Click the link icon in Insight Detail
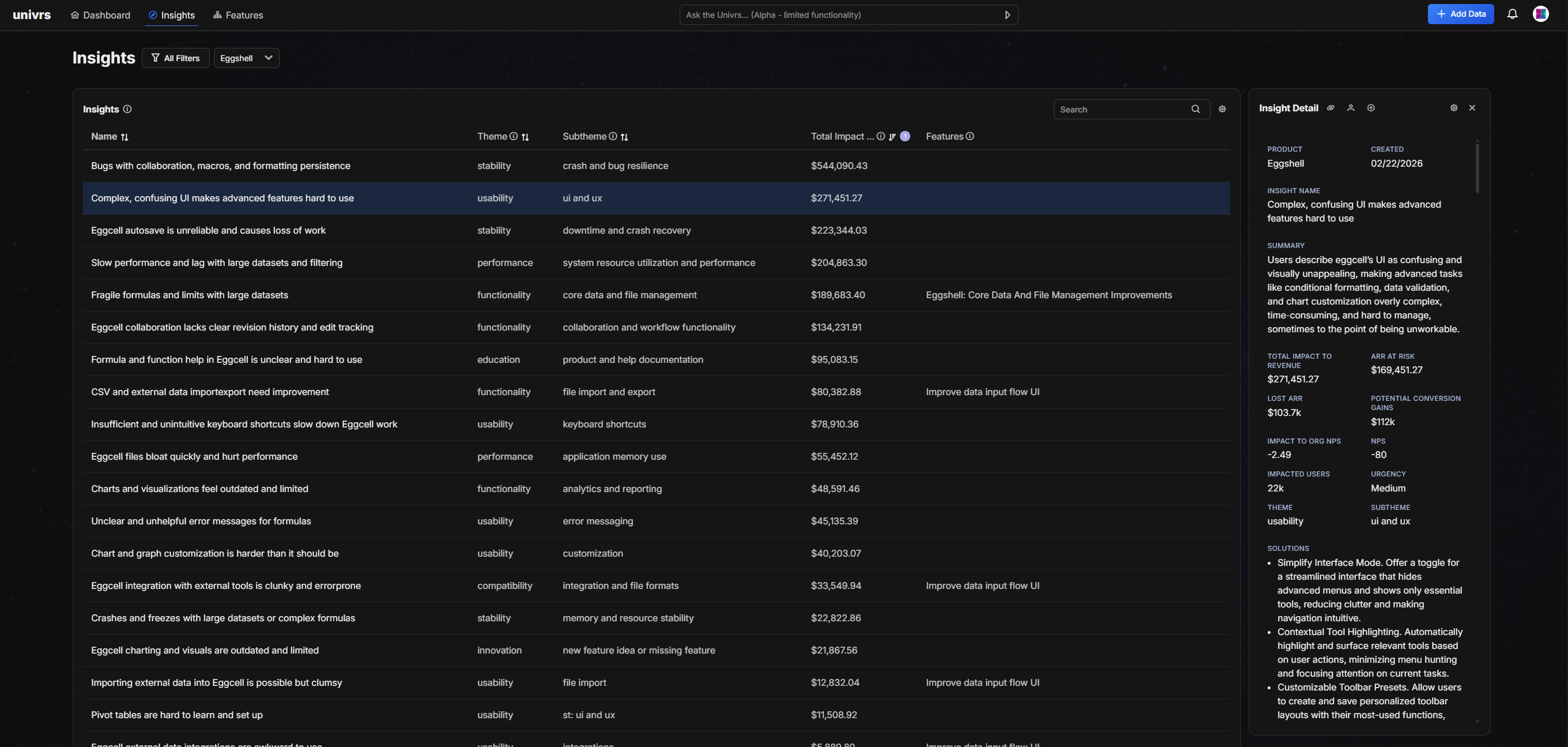The image size is (1568, 747). (x=1330, y=108)
